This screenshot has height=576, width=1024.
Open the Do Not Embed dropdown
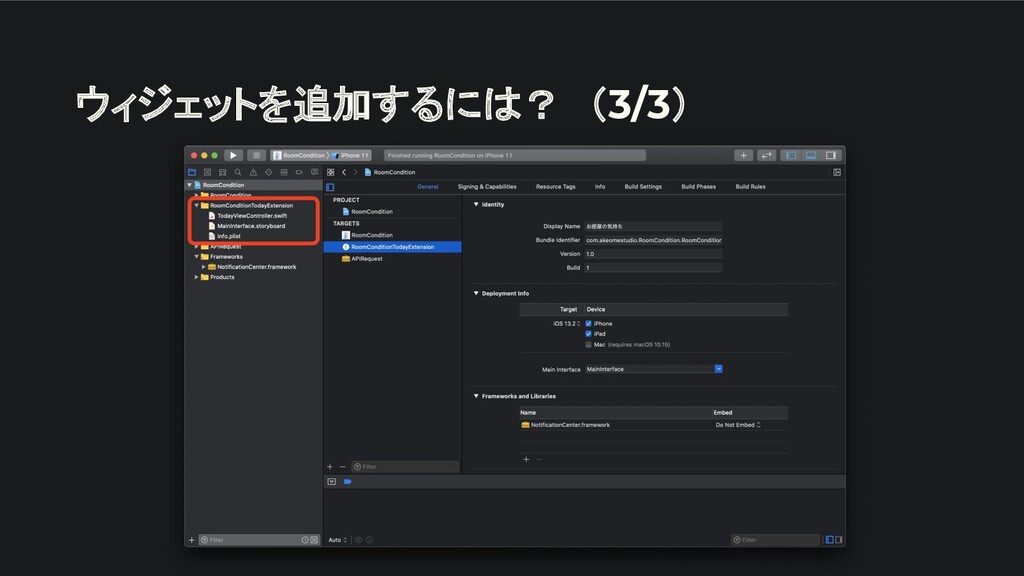738,425
